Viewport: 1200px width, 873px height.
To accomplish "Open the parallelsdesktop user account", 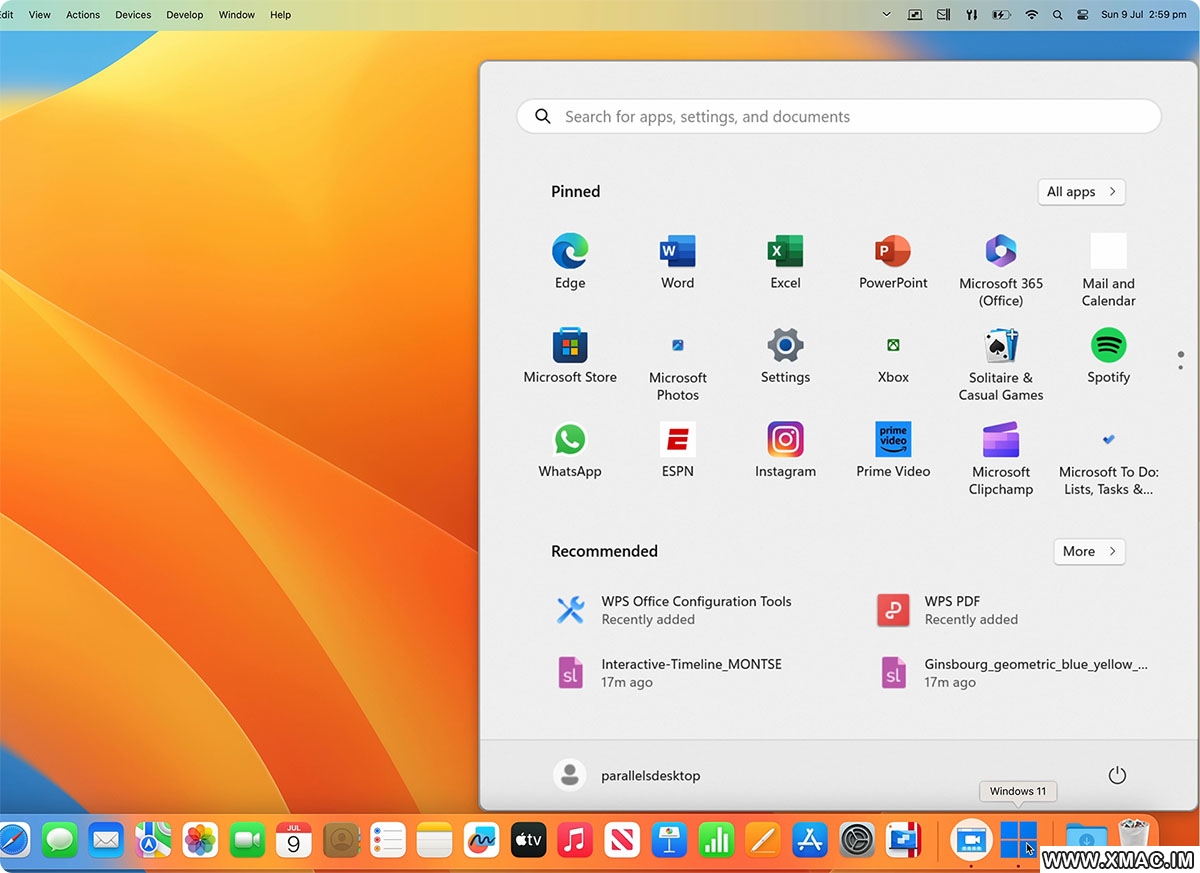I will (x=627, y=775).
